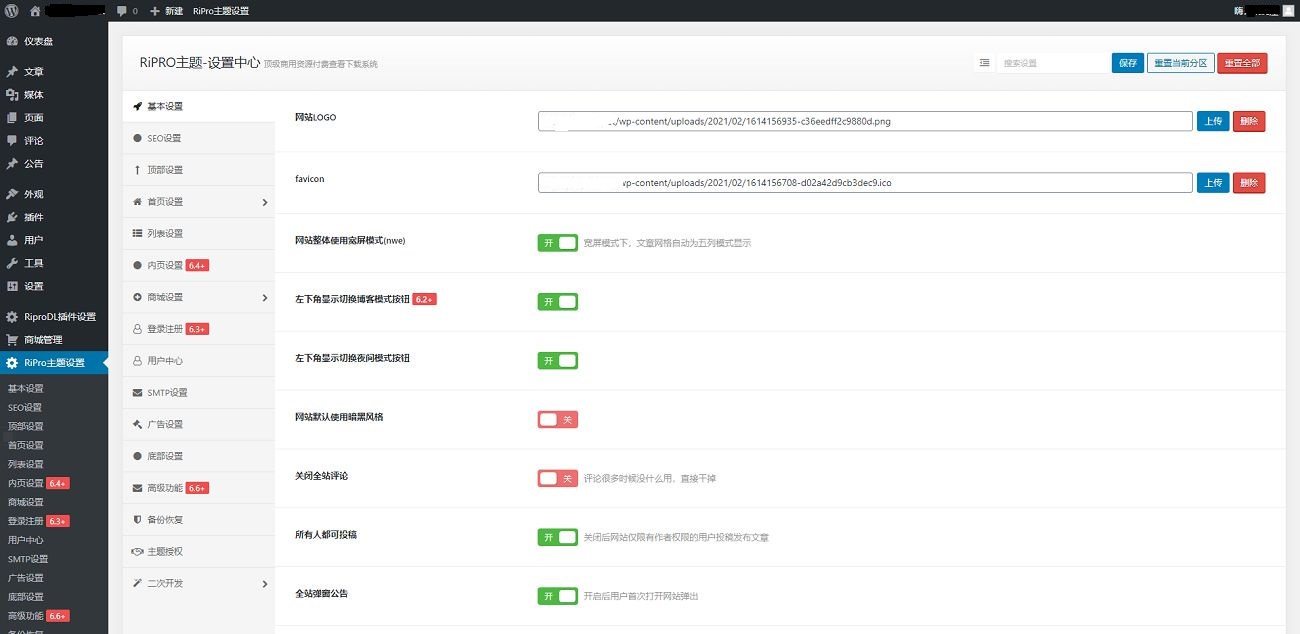
Task: Click the home site icon in admin bar
Action: click(35, 10)
